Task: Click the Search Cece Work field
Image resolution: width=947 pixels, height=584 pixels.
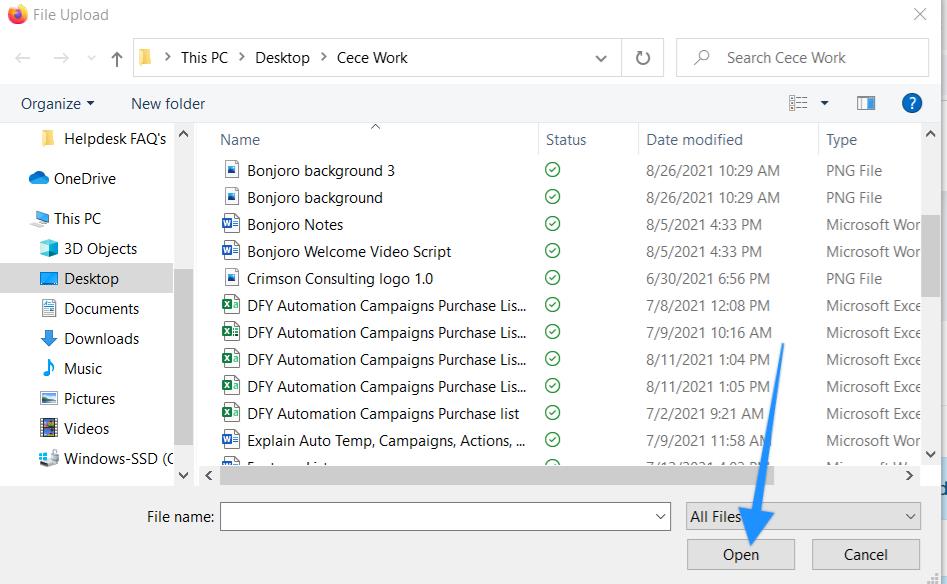Action: pos(802,58)
